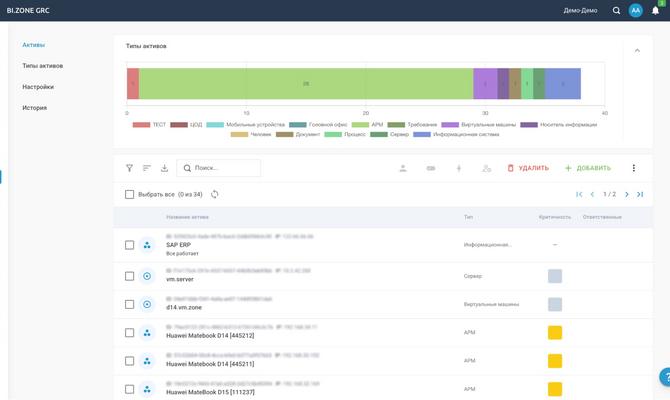
Task: Click the ТЕСТ legend swatch
Action: (x=141, y=125)
